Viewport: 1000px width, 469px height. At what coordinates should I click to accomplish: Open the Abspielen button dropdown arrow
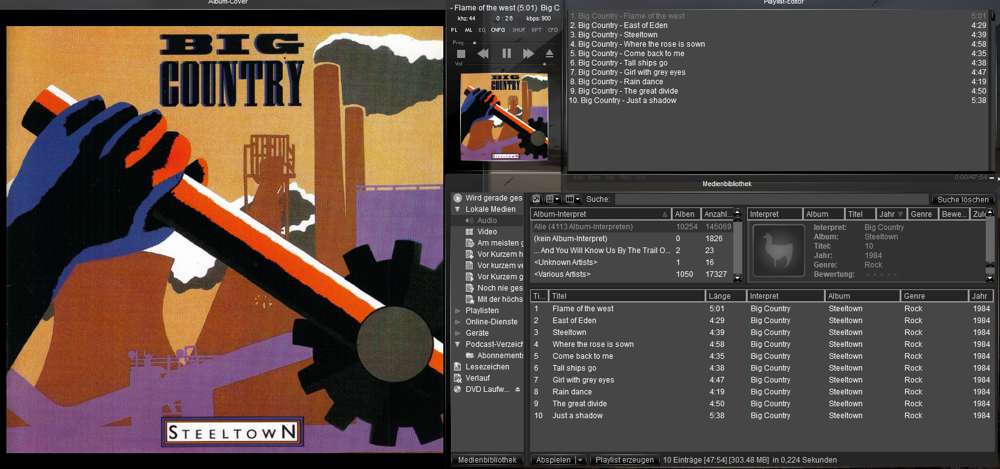(580, 460)
